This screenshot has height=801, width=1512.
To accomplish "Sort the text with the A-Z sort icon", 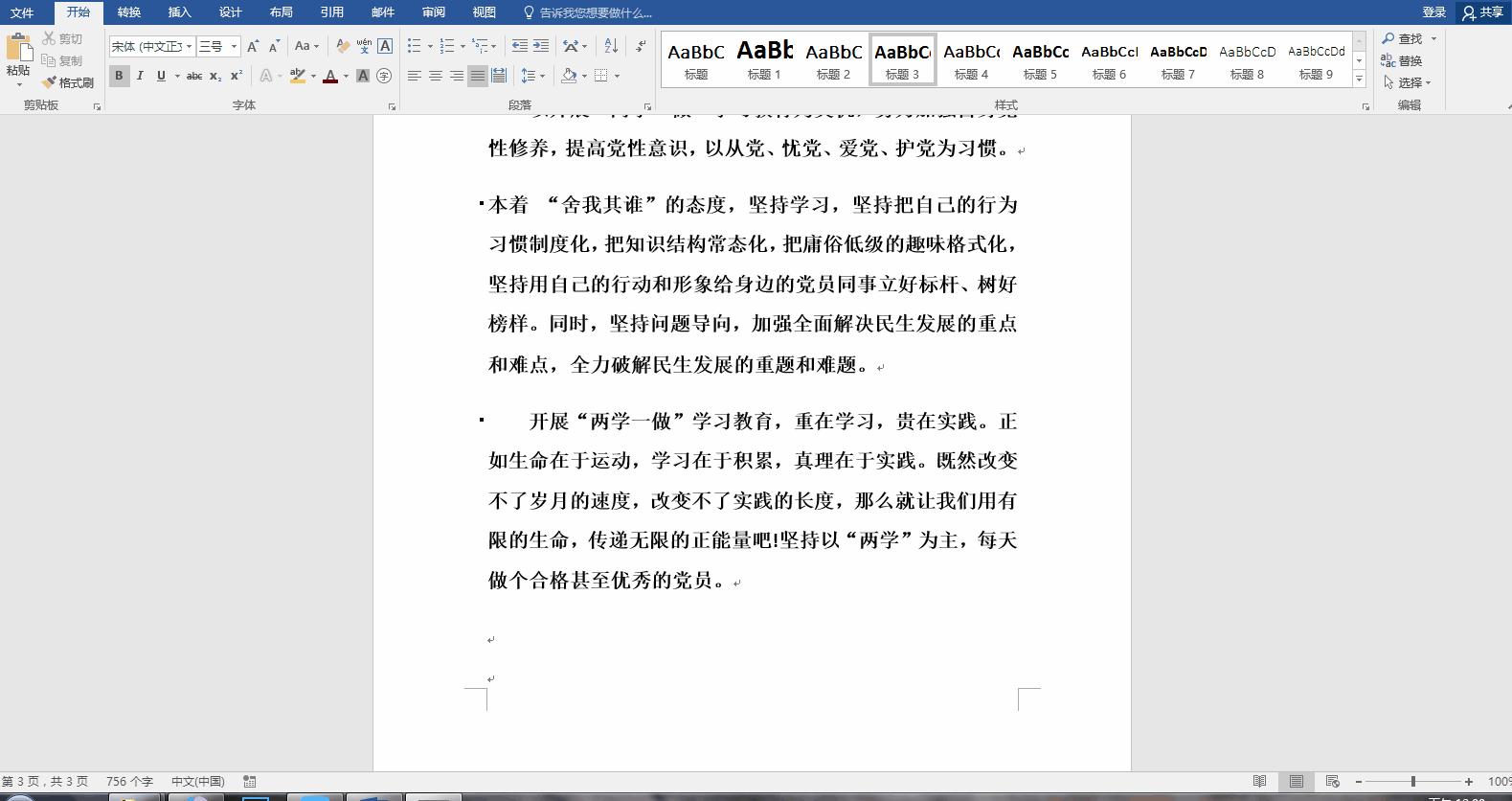I will [x=611, y=46].
